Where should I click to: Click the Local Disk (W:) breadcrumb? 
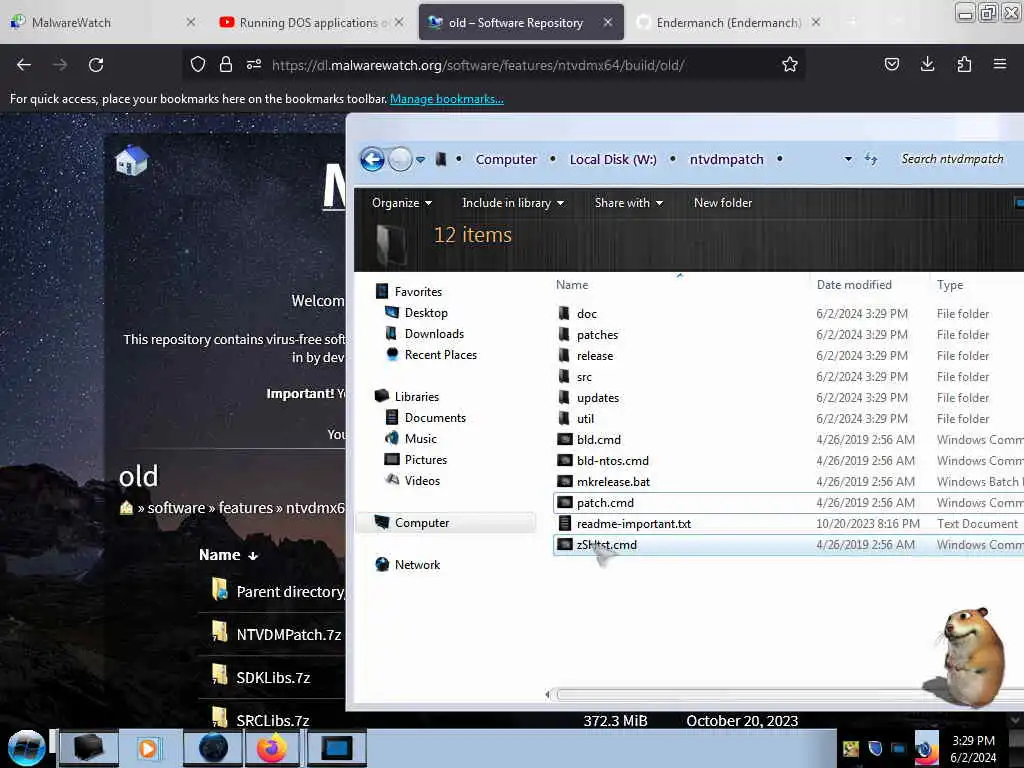pyautogui.click(x=613, y=159)
